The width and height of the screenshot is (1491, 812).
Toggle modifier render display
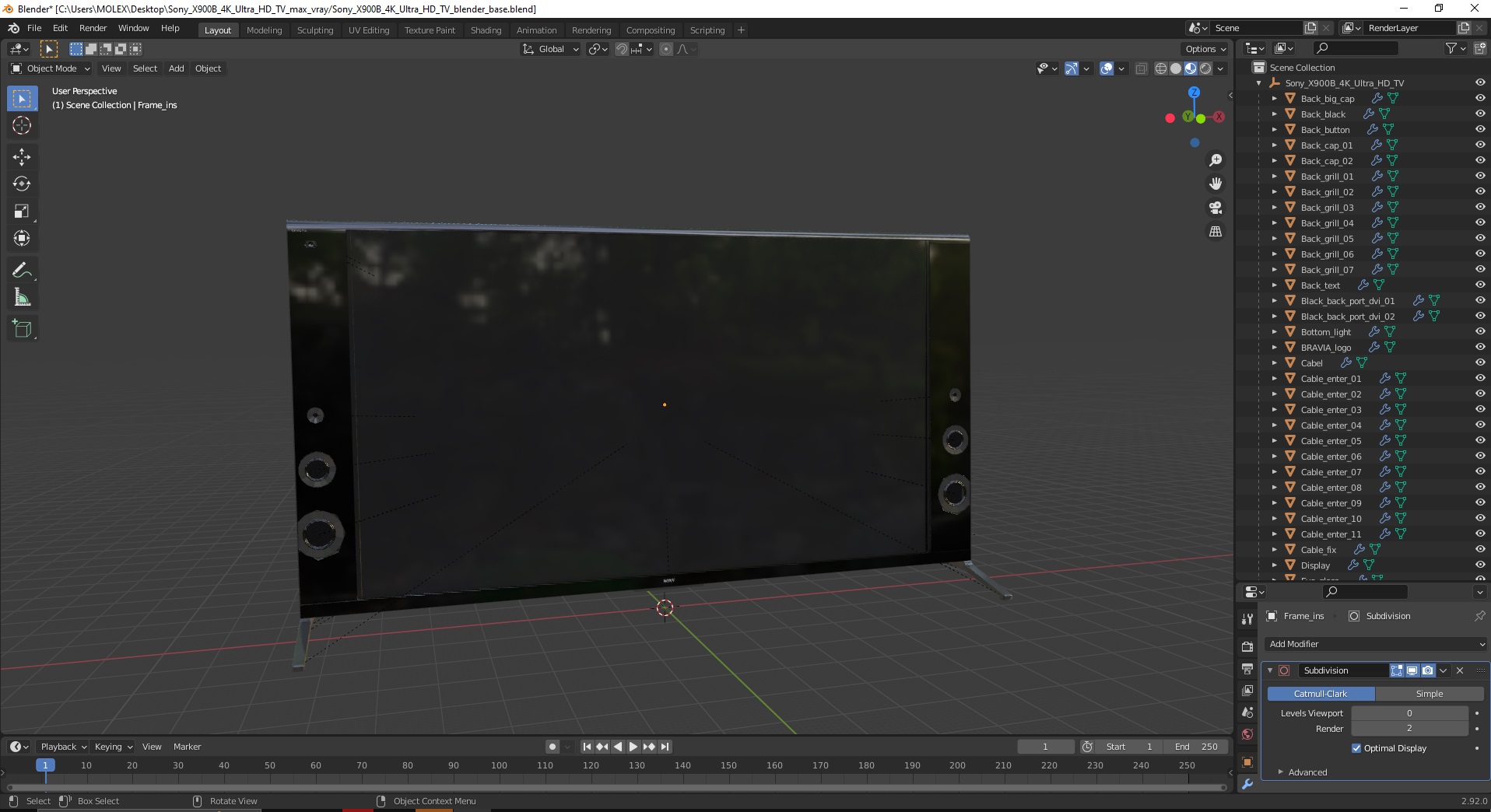pyautogui.click(x=1428, y=670)
